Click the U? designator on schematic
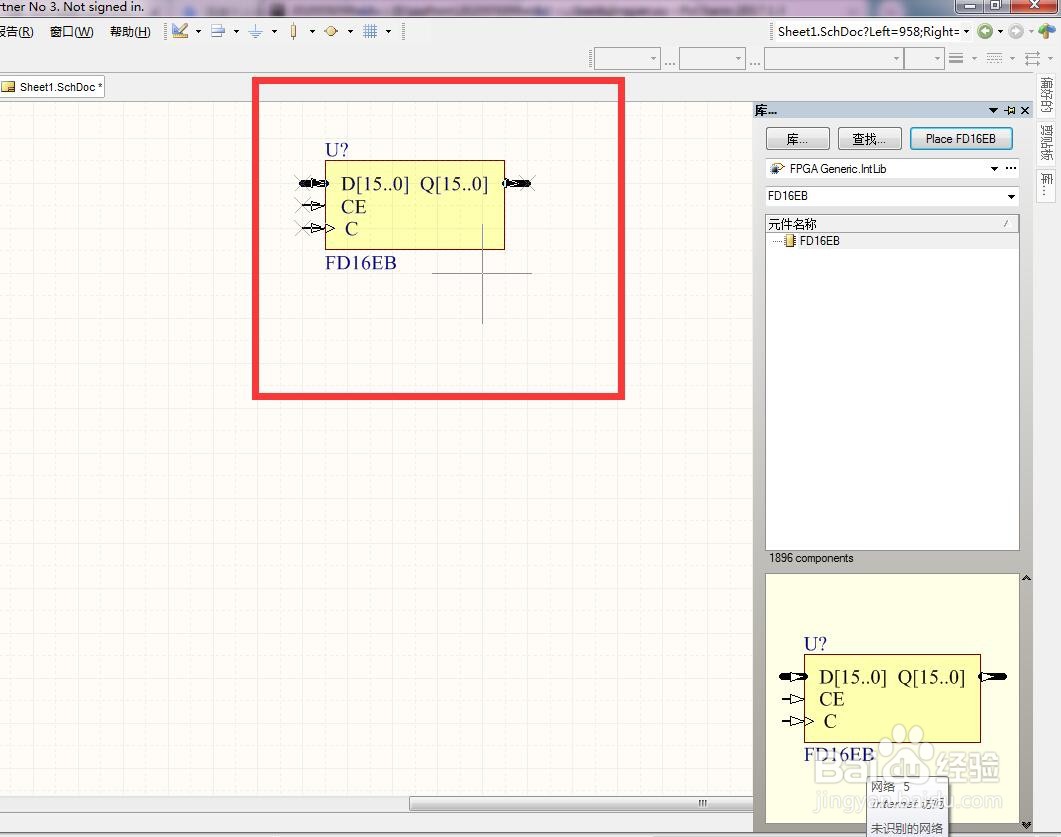Screen dimensions: 1061x837 click(337, 150)
